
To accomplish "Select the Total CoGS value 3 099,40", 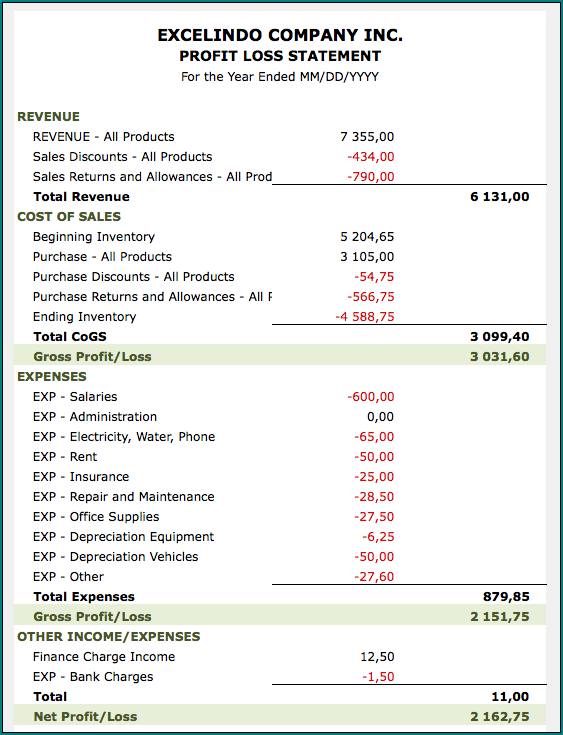I will pyautogui.click(x=500, y=337).
